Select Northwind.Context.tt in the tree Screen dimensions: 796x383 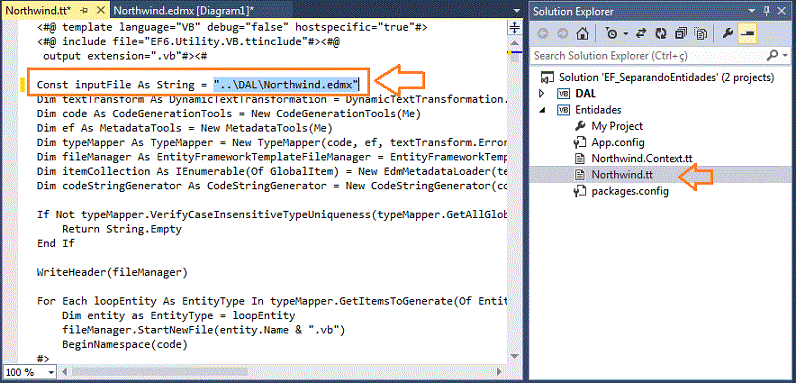642,158
